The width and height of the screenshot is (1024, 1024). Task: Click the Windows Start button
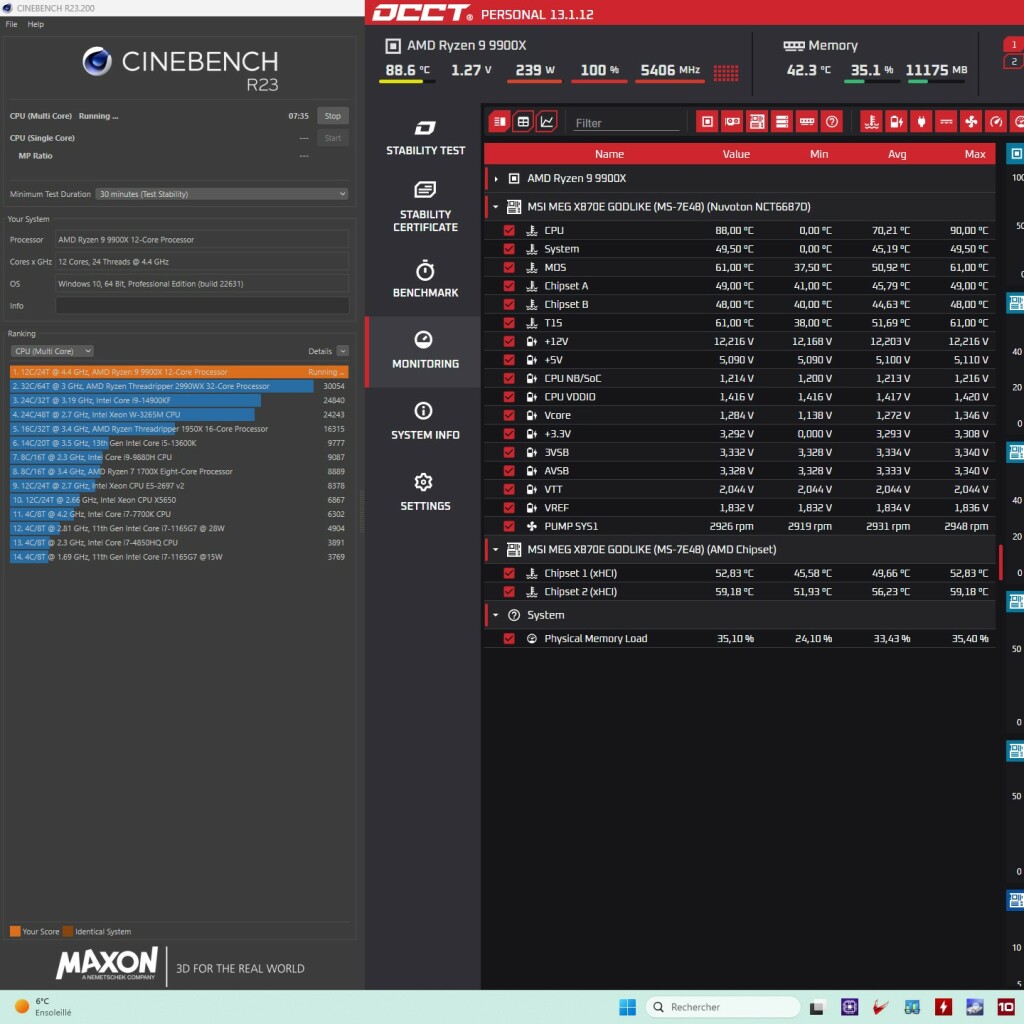(628, 1007)
